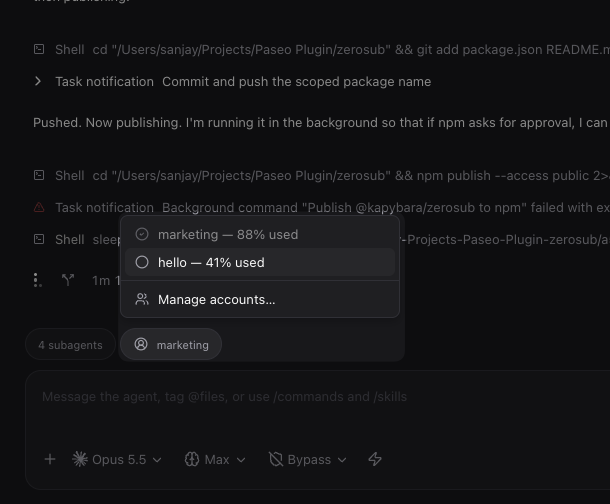Click the branch fork icon
This screenshot has width=610, height=504.
68,280
